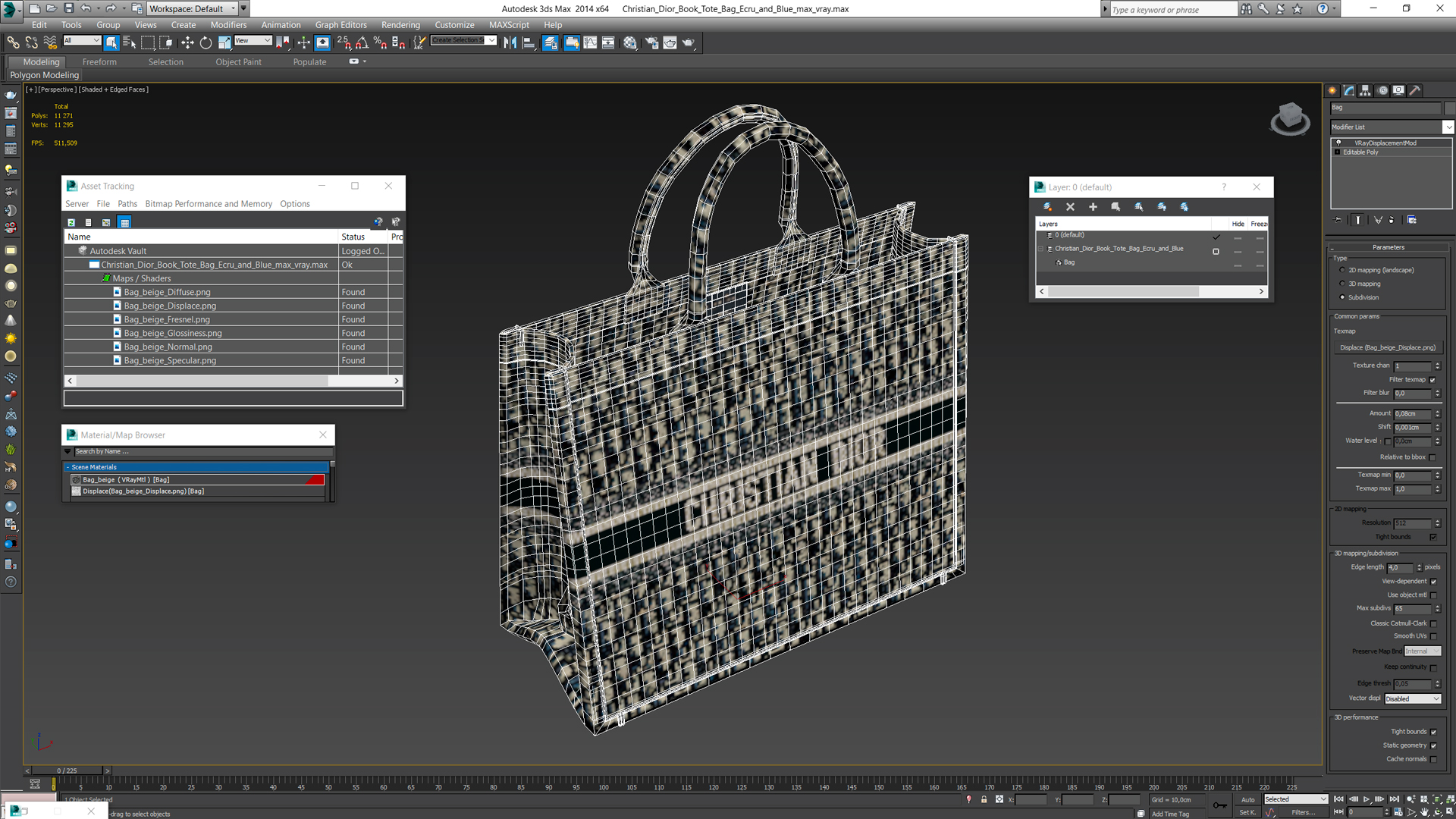Open the Create command panel tab
Image resolution: width=1456 pixels, height=819 pixels.
pyautogui.click(x=1332, y=90)
